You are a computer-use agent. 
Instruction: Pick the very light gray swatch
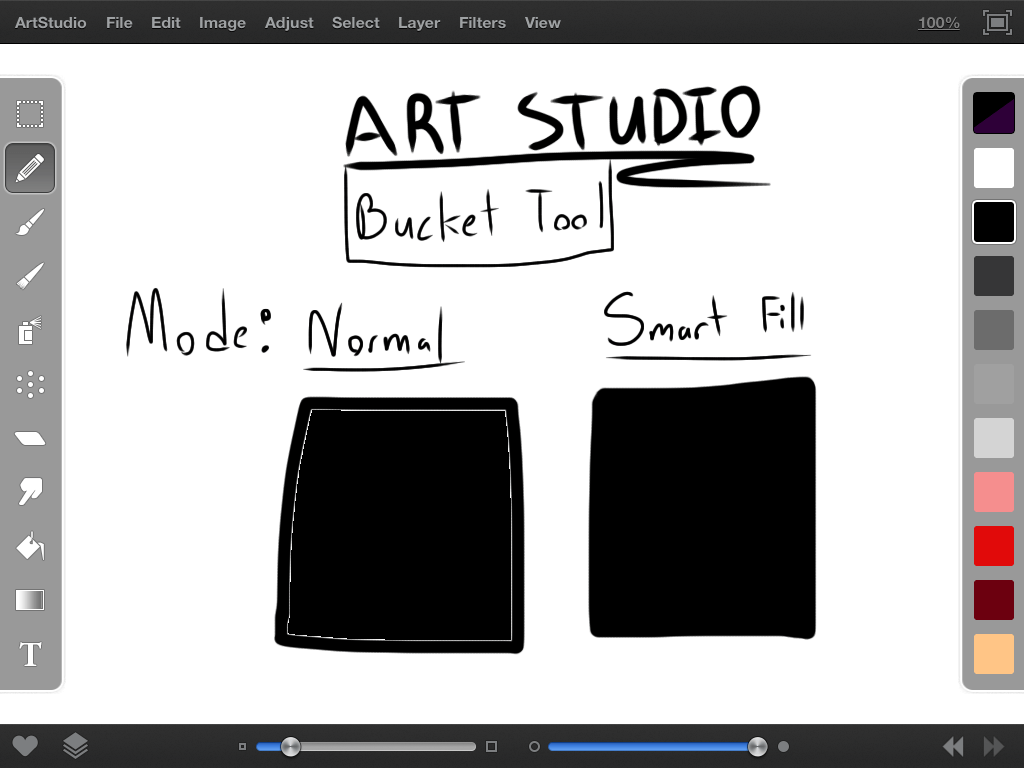993,438
